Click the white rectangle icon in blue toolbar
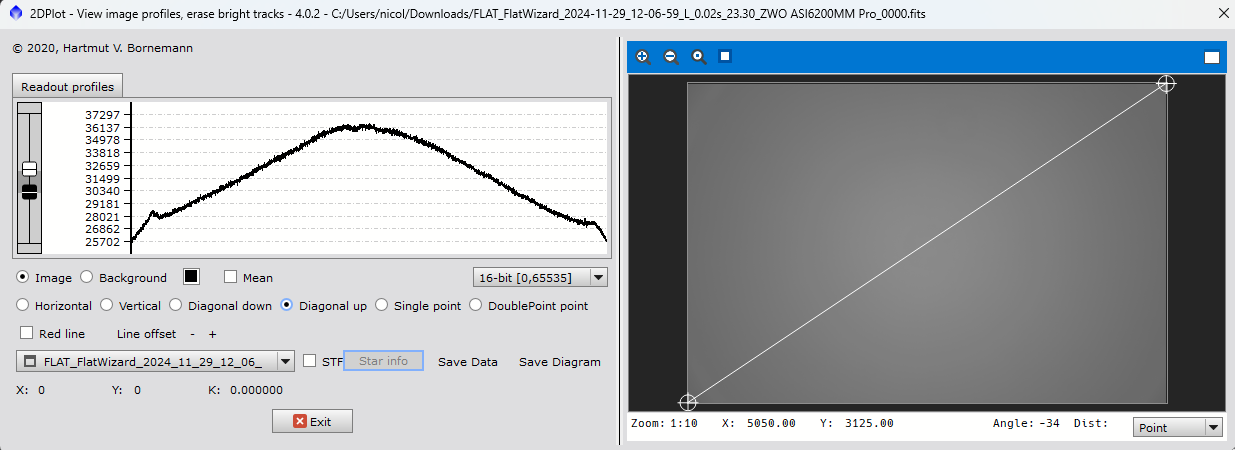Screen dimensions: 1235x450 1212,57
